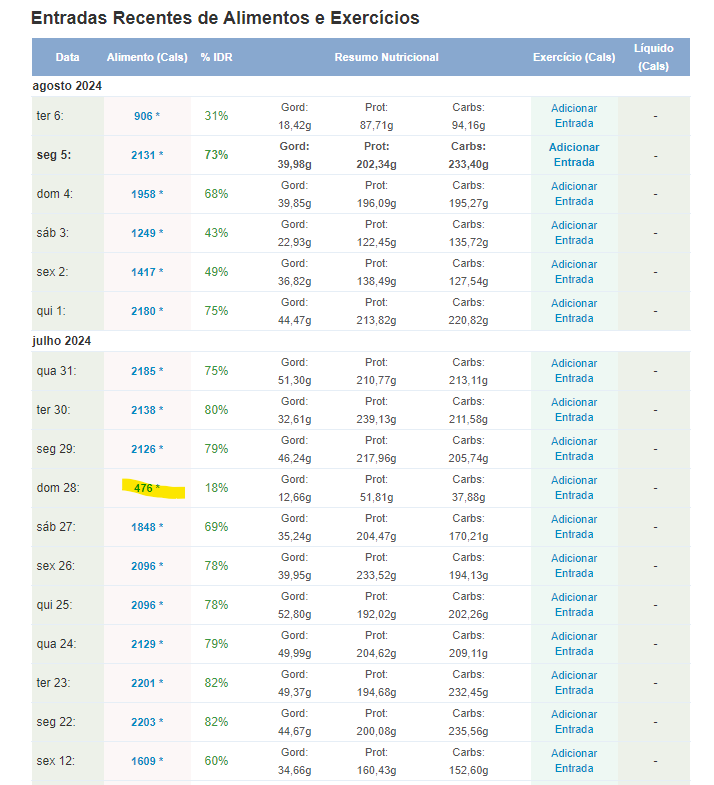This screenshot has width=714, height=785.
Task: Click Adicionar Entrada for sáb 3
Action: [574, 233]
